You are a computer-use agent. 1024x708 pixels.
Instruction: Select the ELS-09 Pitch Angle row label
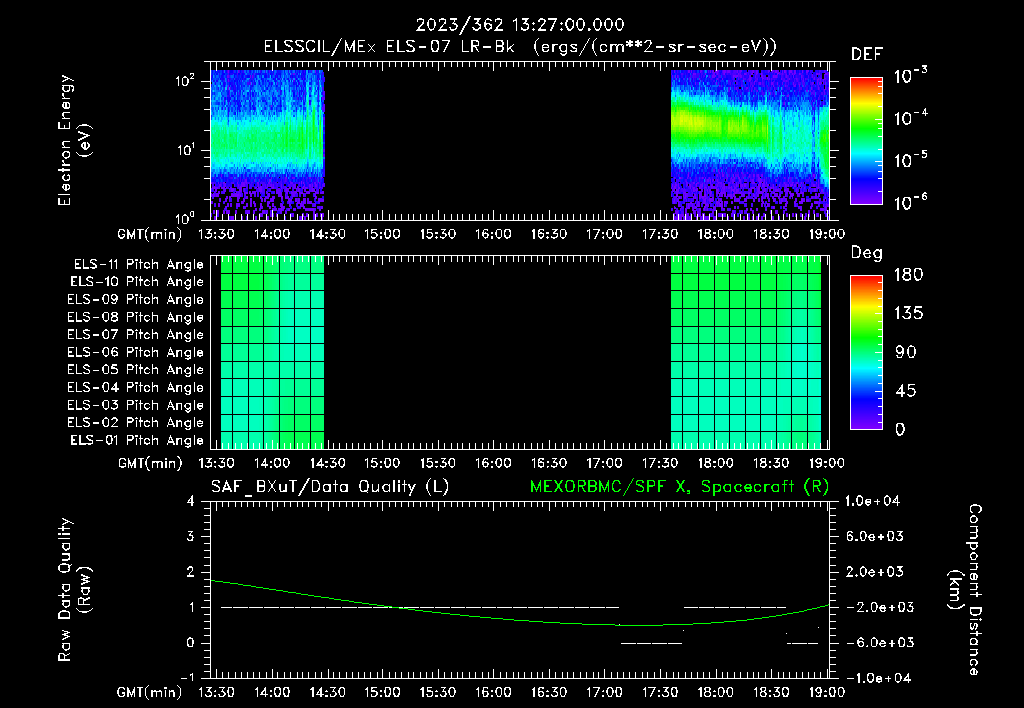click(x=135, y=300)
